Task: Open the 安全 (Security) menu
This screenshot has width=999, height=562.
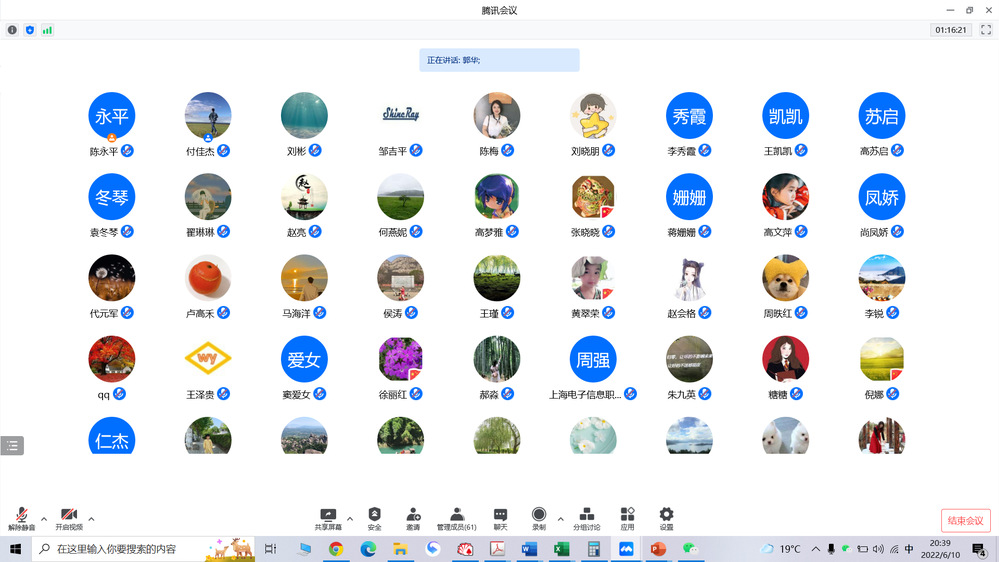Action: pos(374,517)
